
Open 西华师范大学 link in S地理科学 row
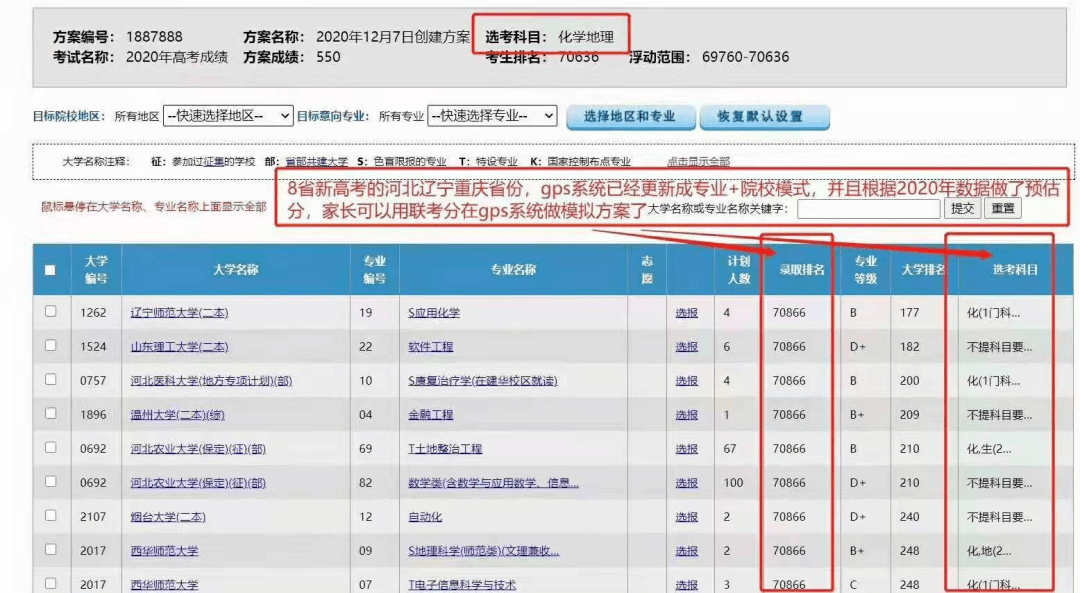tap(164, 551)
